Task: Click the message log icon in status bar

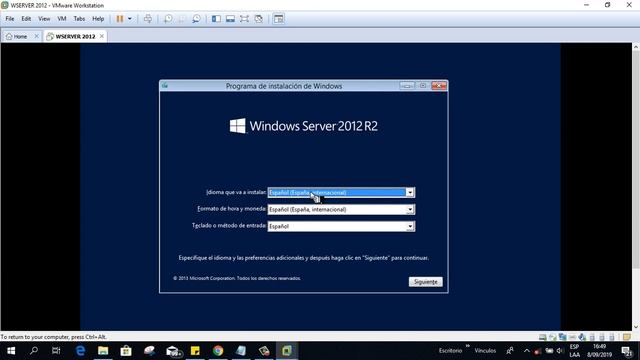Action: tap(627, 337)
